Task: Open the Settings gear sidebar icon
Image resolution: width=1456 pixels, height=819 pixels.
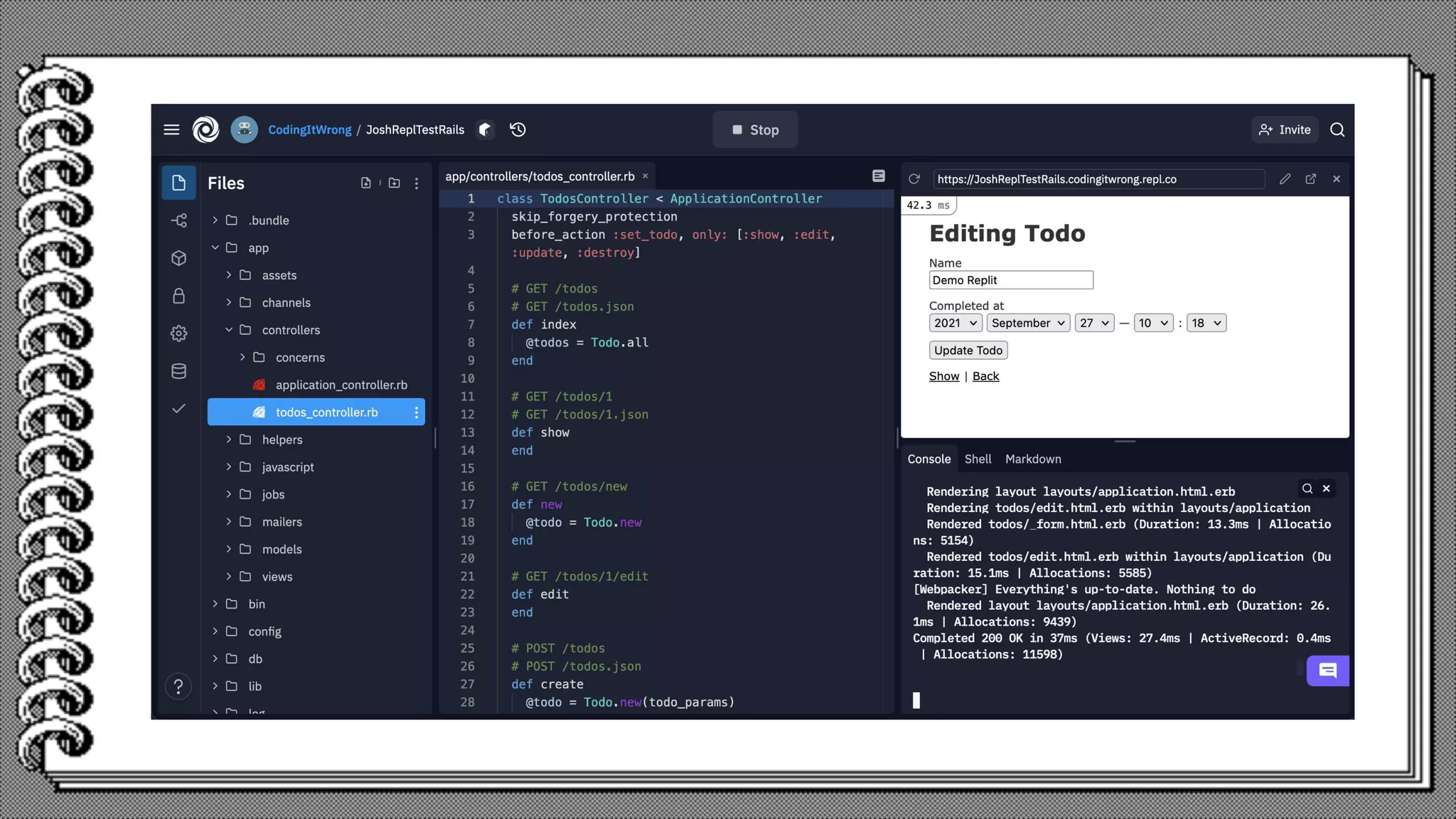Action: point(178,333)
